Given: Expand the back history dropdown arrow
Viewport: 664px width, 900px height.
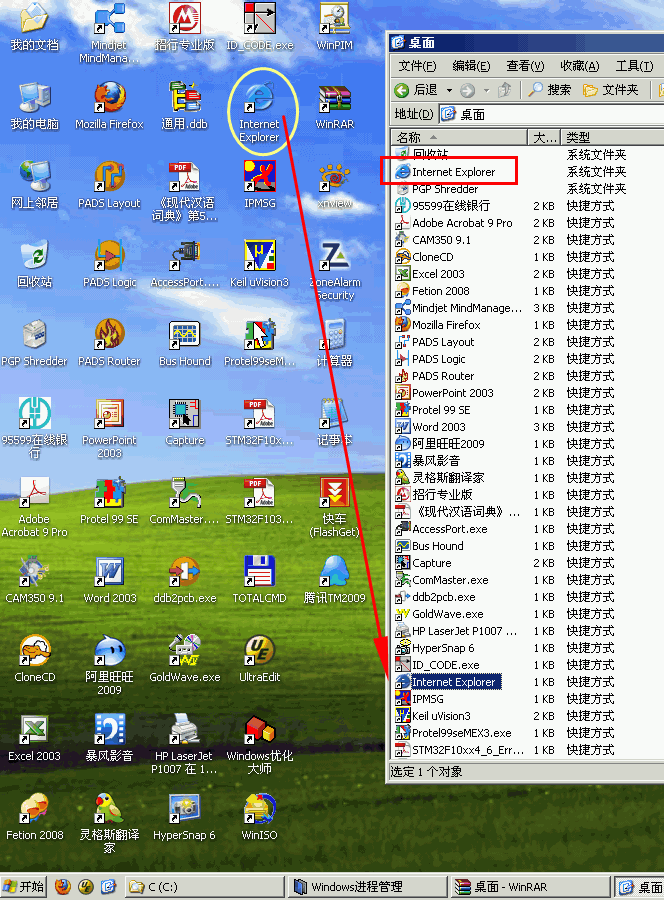Looking at the screenshot, I should tap(449, 90).
